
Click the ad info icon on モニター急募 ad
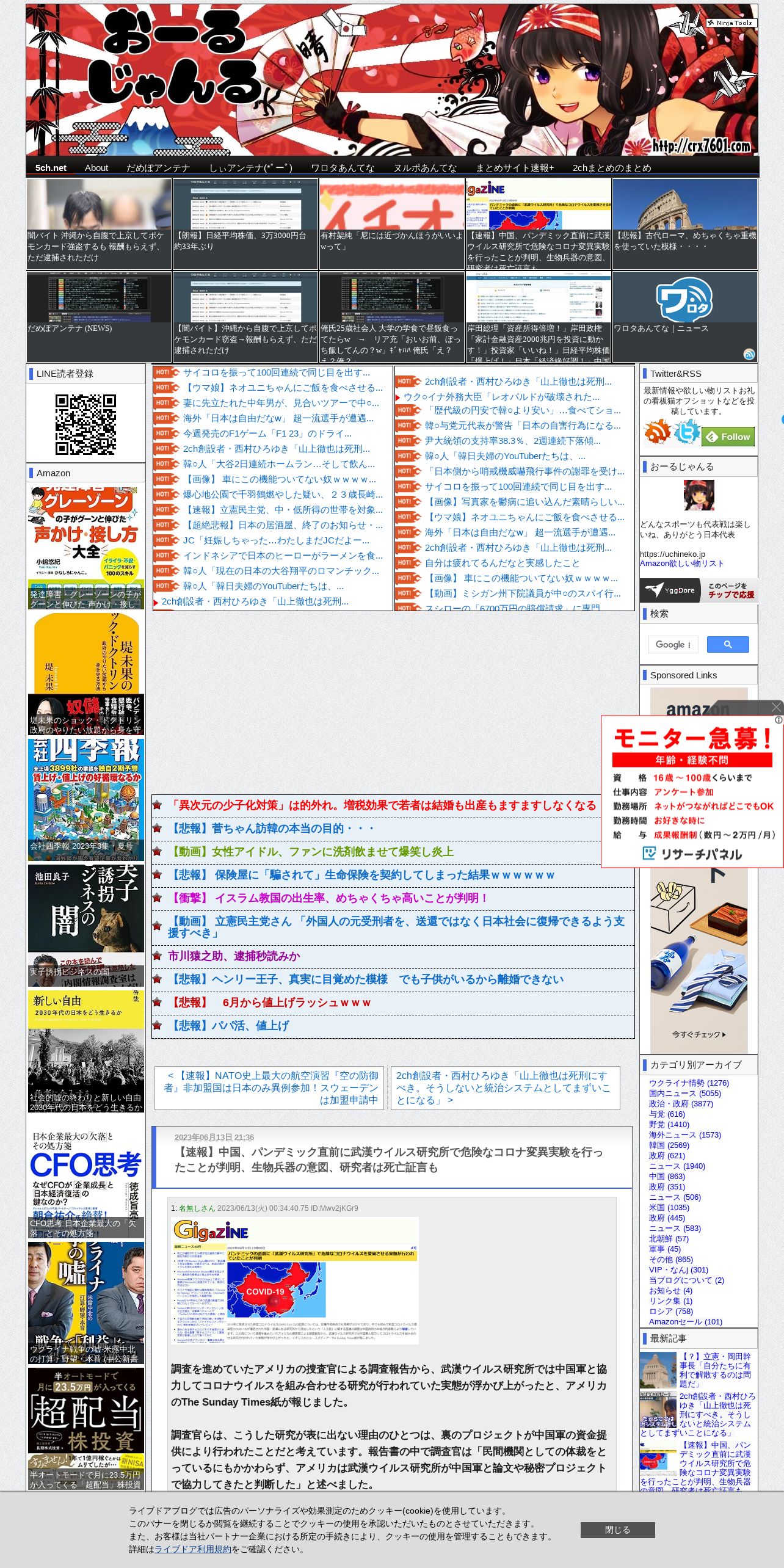click(x=779, y=720)
